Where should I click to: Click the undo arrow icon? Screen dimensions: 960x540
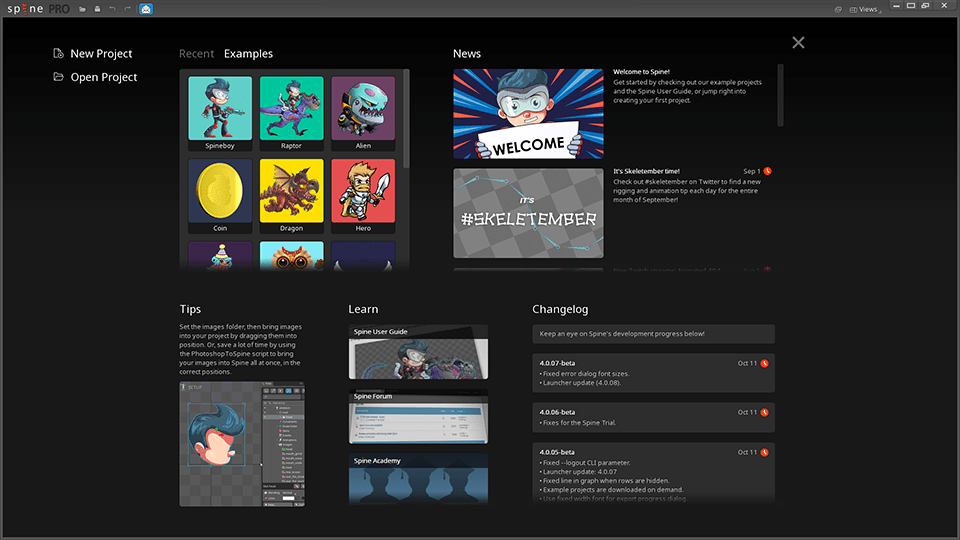coord(112,9)
